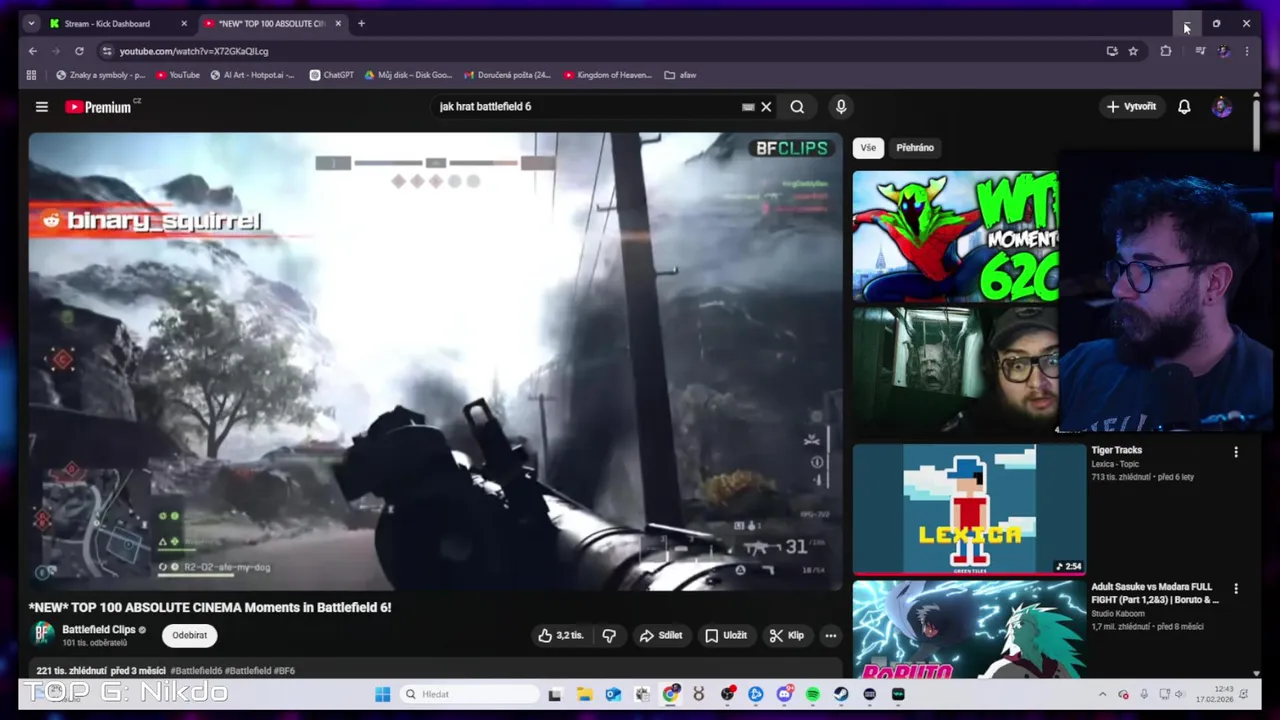Save video with Uložit button
1280x720 pixels.
tap(726, 635)
